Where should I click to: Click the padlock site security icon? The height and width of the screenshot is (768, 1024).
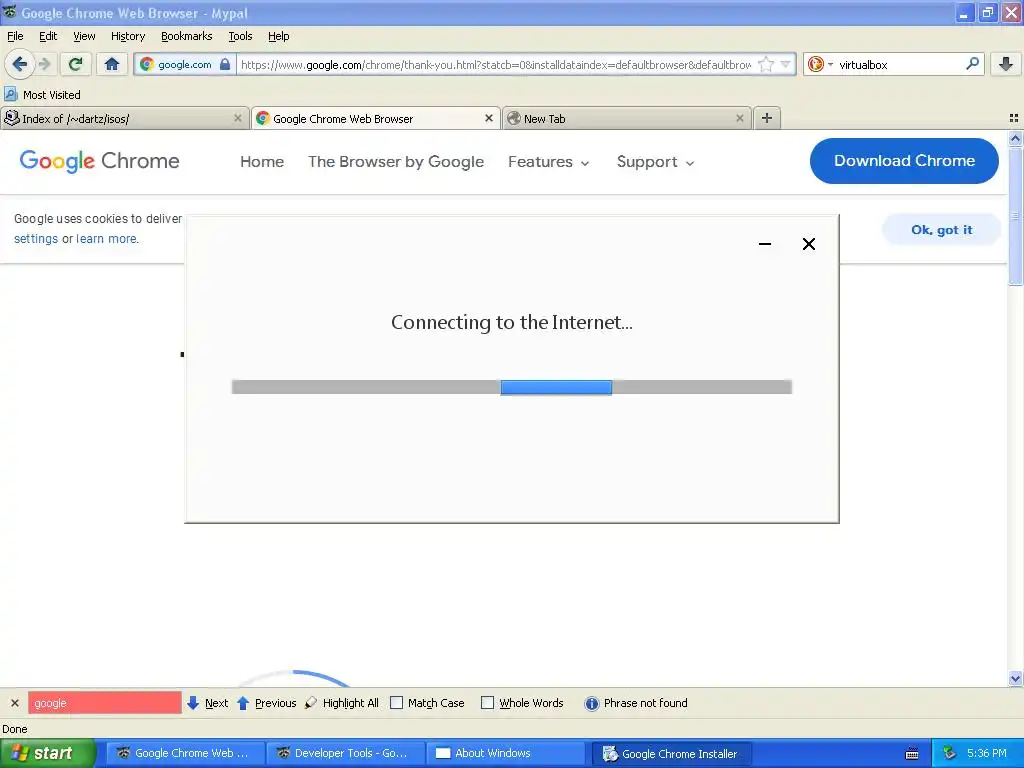click(x=225, y=64)
